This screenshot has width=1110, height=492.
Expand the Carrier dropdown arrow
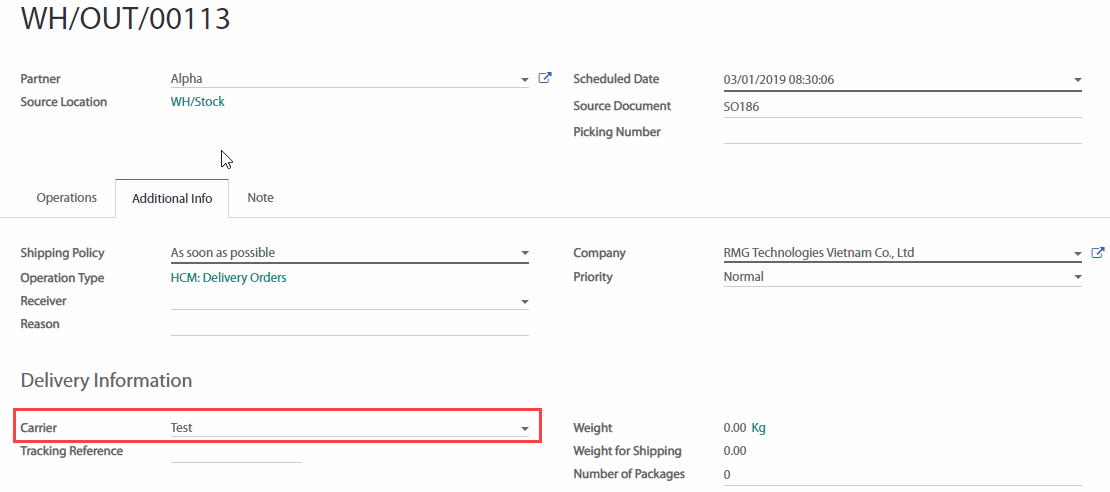[x=525, y=429]
